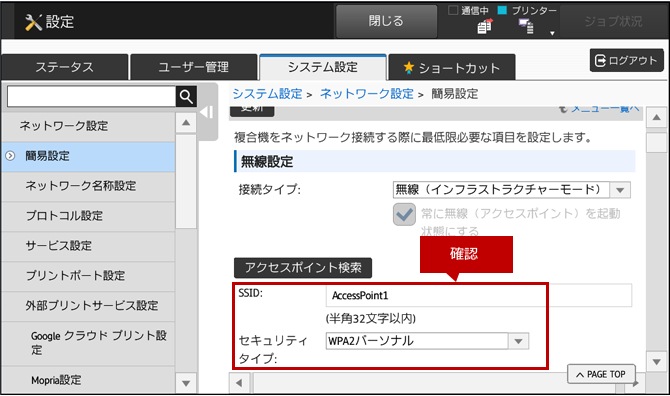Click the star icon on ショートカット tab
Image resolution: width=670 pixels, height=396 pixels.
tap(408, 67)
